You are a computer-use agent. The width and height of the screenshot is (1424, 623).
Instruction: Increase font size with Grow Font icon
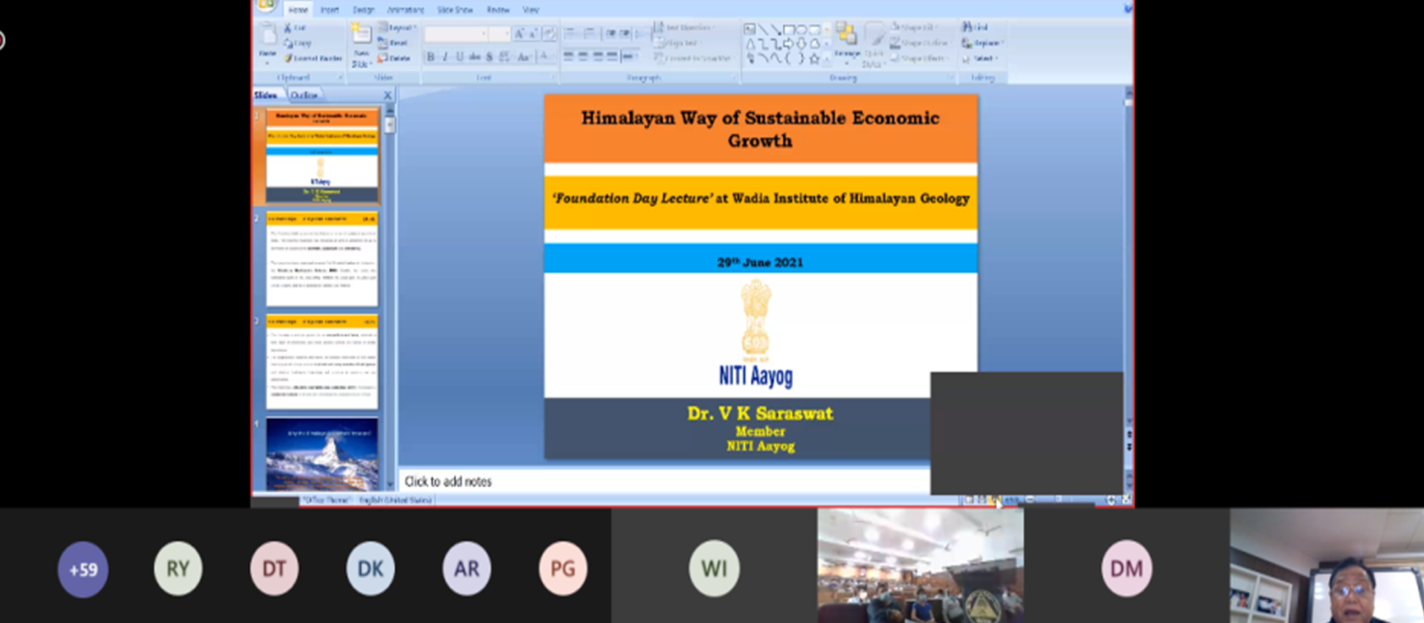(519, 34)
